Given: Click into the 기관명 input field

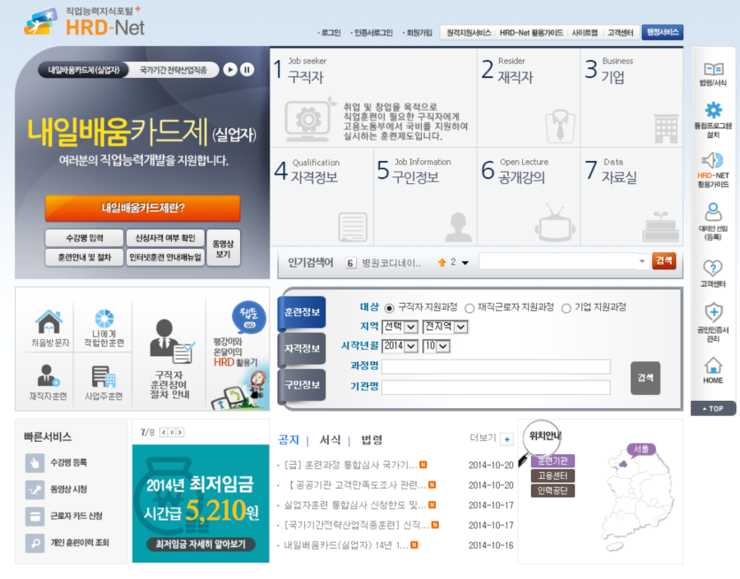Looking at the screenshot, I should click(496, 387).
